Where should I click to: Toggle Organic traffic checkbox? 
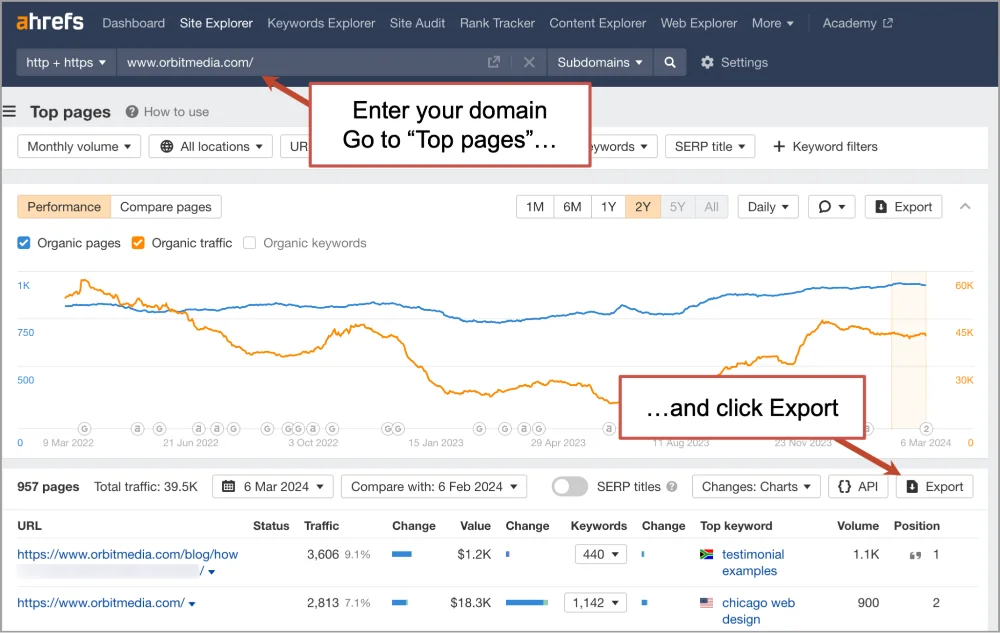138,243
